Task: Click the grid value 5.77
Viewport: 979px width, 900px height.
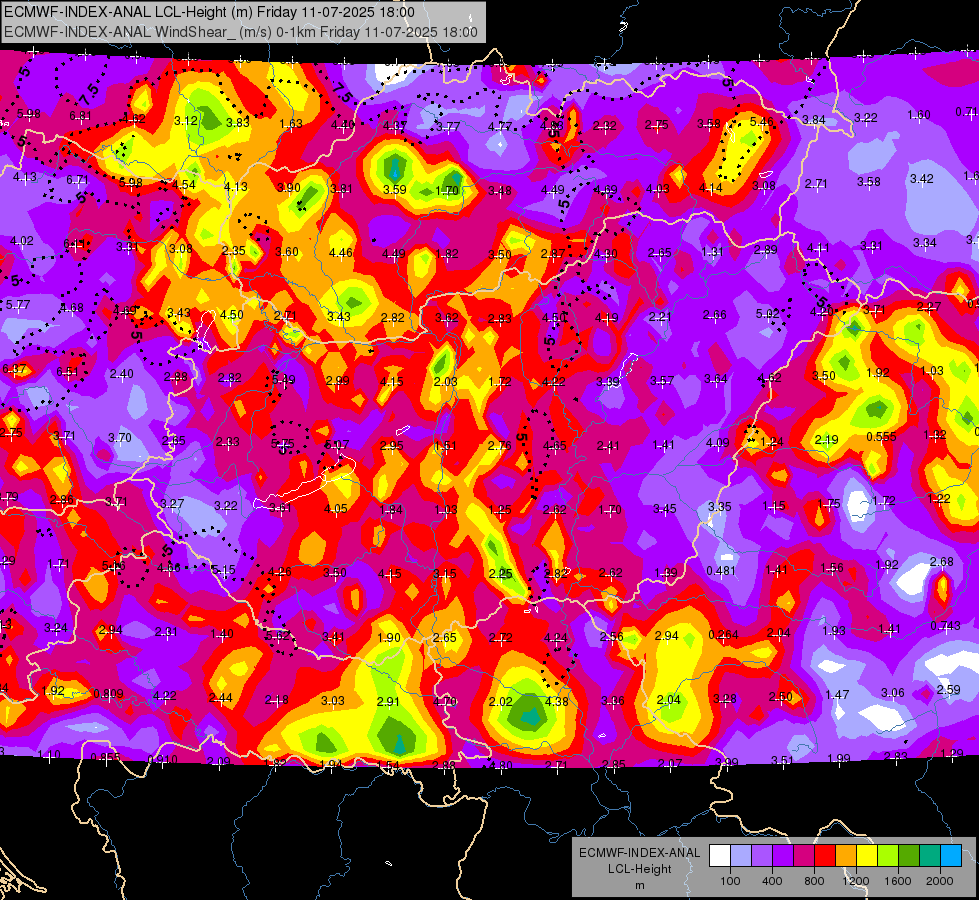Action: pos(17,305)
